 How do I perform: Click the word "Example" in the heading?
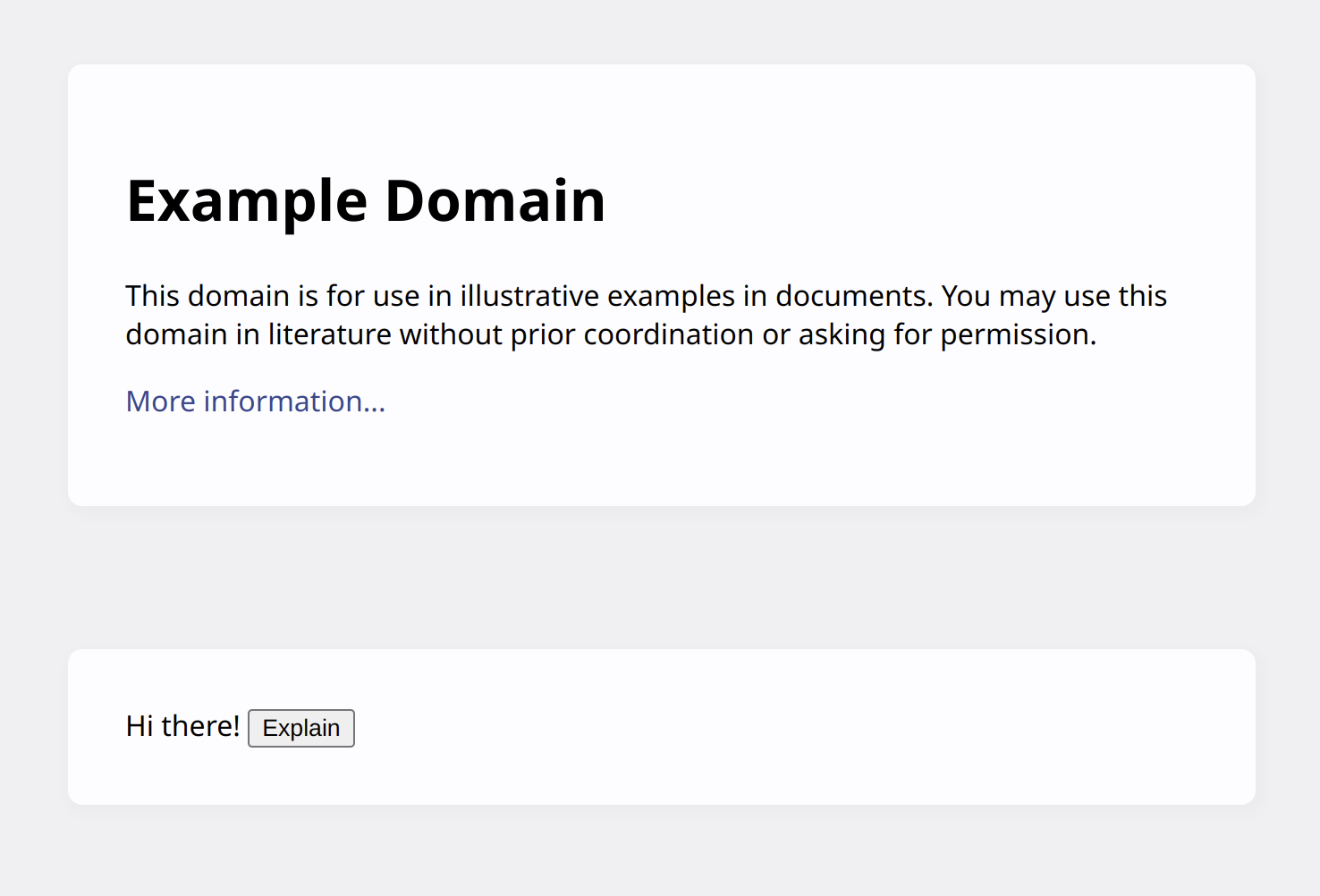[247, 200]
